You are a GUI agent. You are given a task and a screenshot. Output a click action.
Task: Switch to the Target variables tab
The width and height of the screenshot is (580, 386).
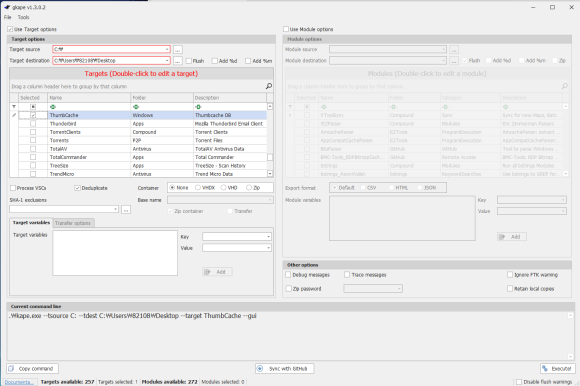click(x=31, y=223)
